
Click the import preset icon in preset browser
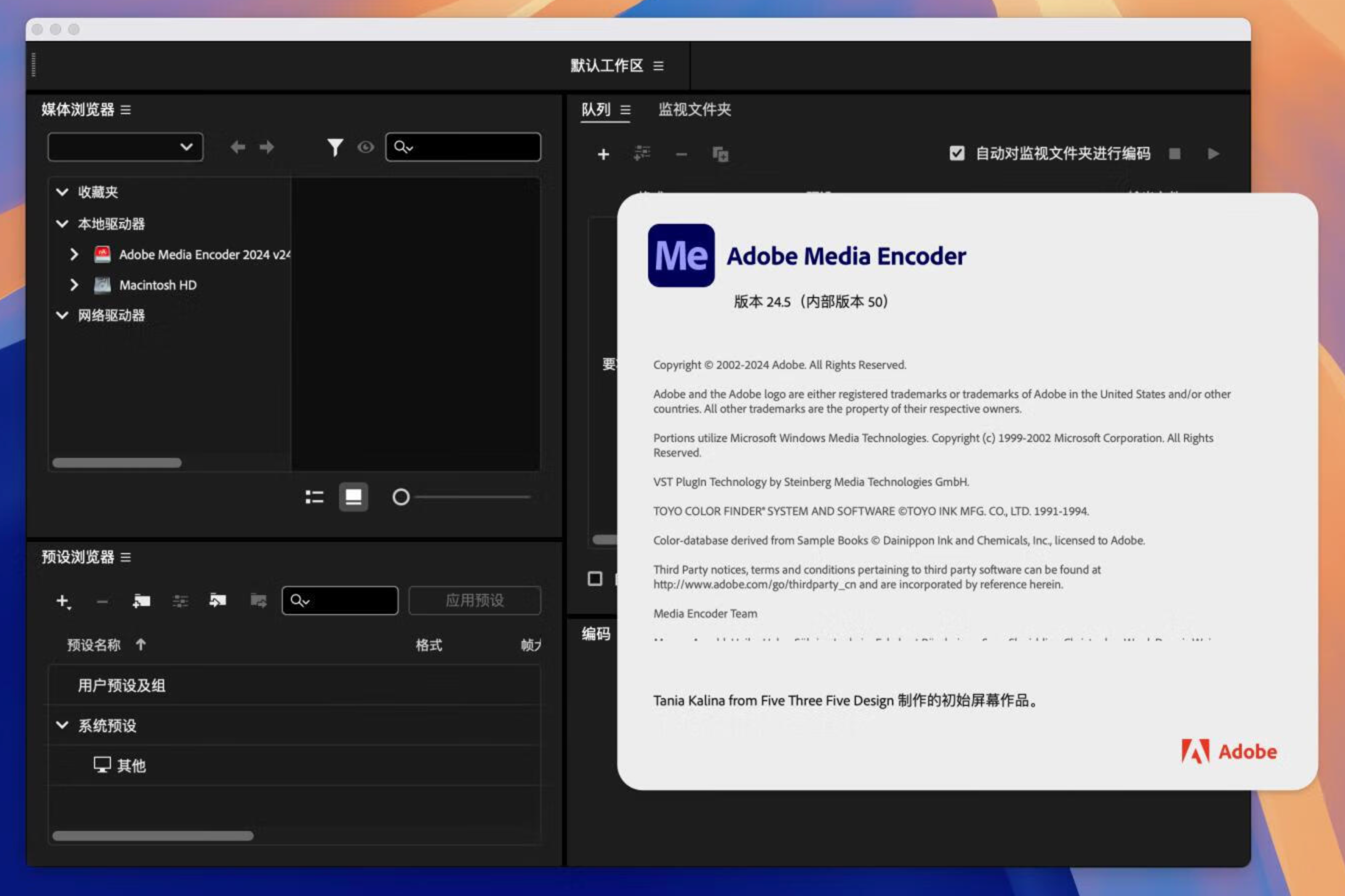click(218, 599)
